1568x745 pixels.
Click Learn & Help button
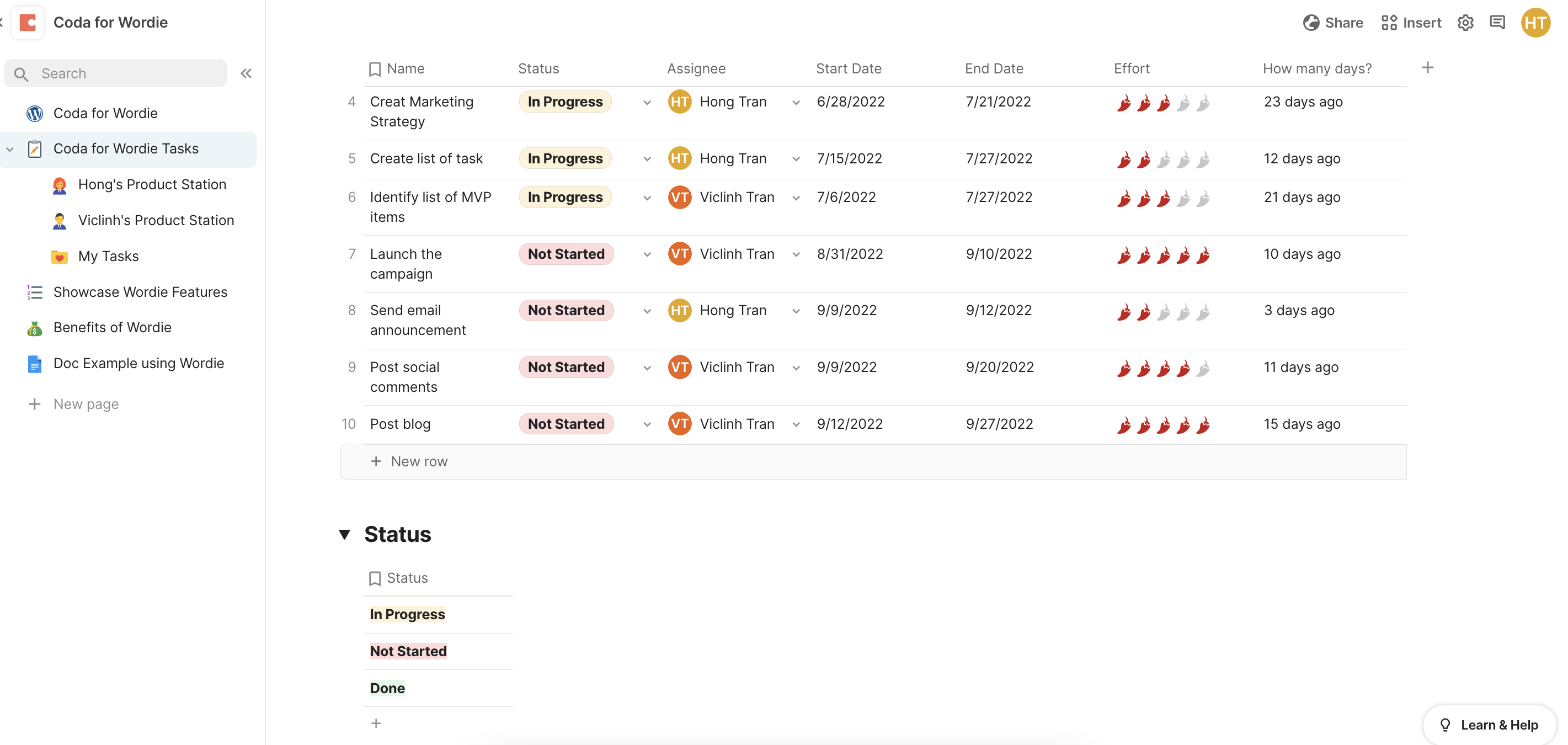pos(1489,724)
